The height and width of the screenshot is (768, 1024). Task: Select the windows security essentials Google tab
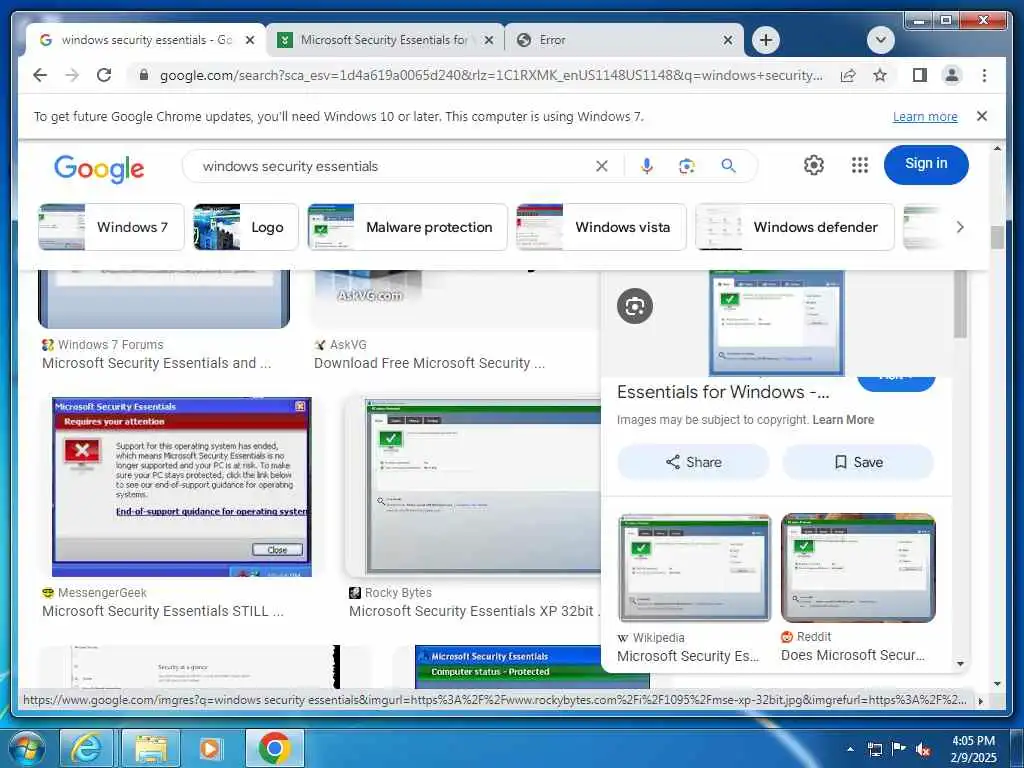tap(145, 40)
